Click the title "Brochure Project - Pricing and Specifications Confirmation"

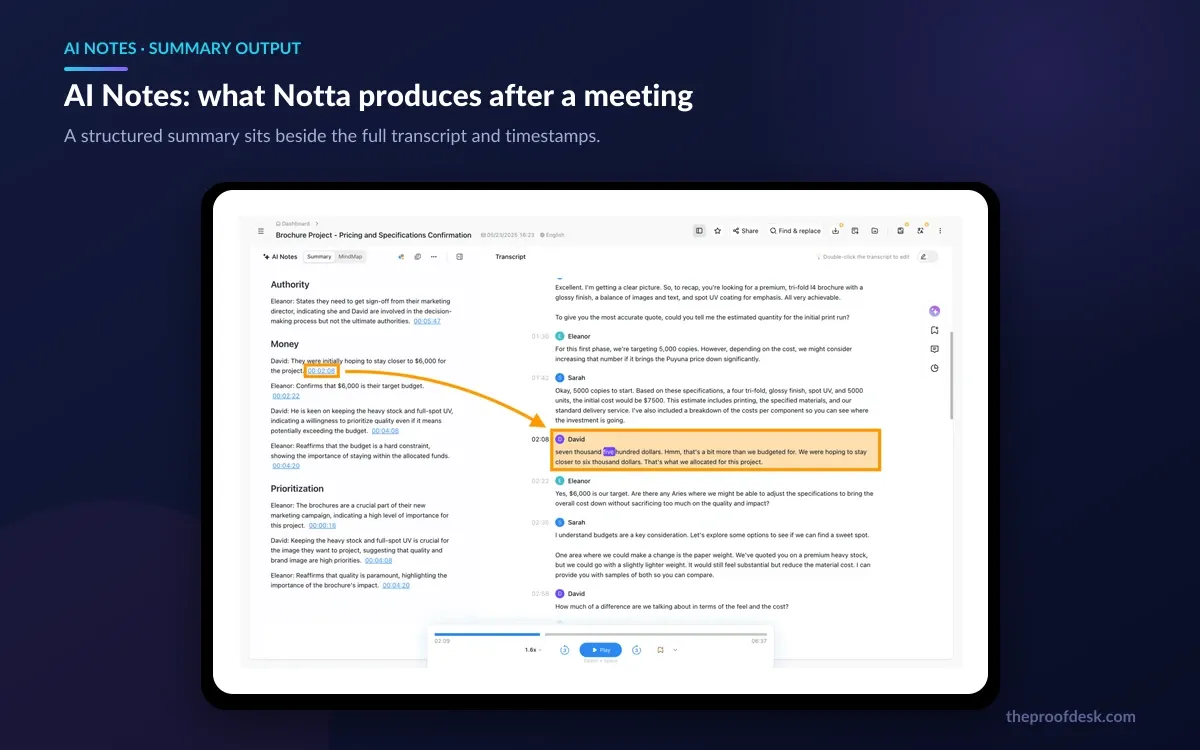pyautogui.click(x=373, y=235)
